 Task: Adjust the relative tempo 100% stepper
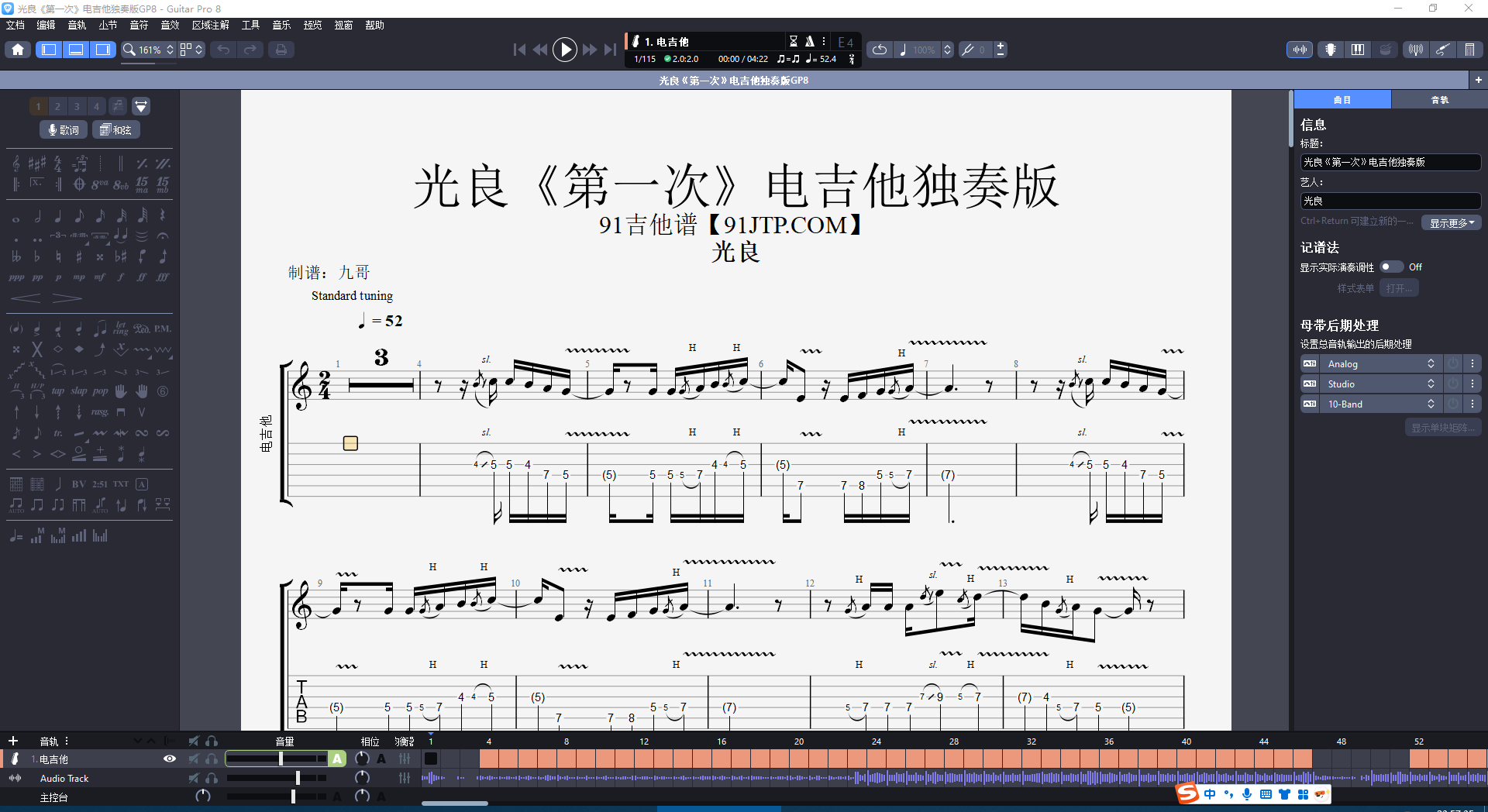[x=947, y=50]
